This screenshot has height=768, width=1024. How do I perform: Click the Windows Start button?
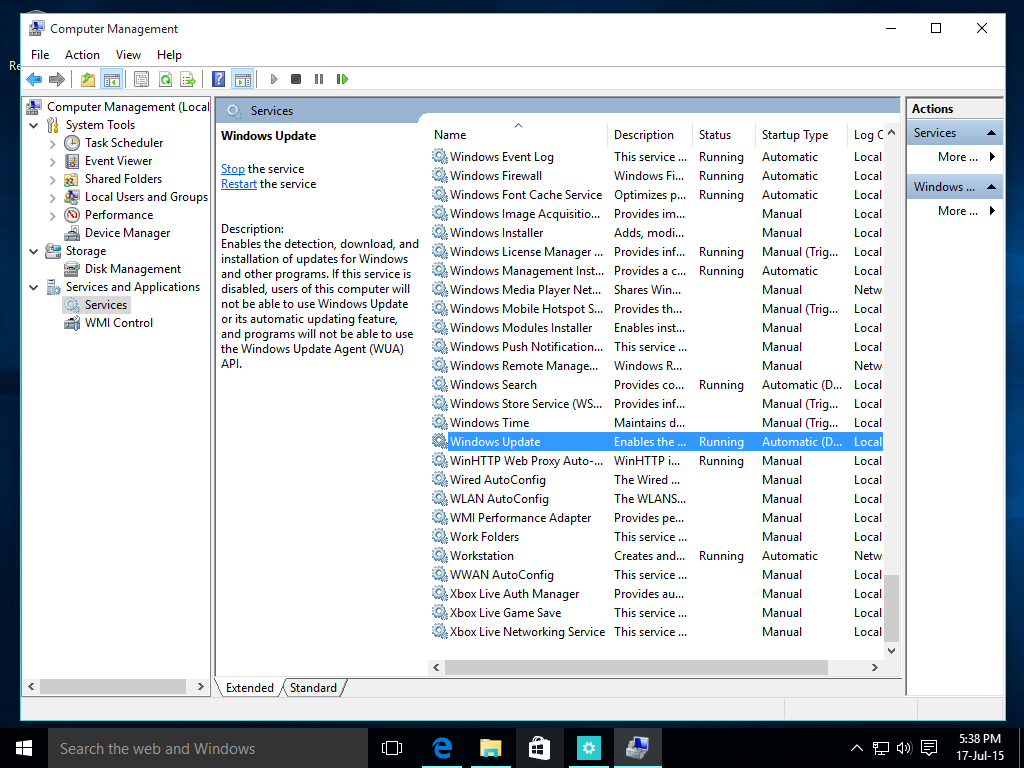point(24,748)
